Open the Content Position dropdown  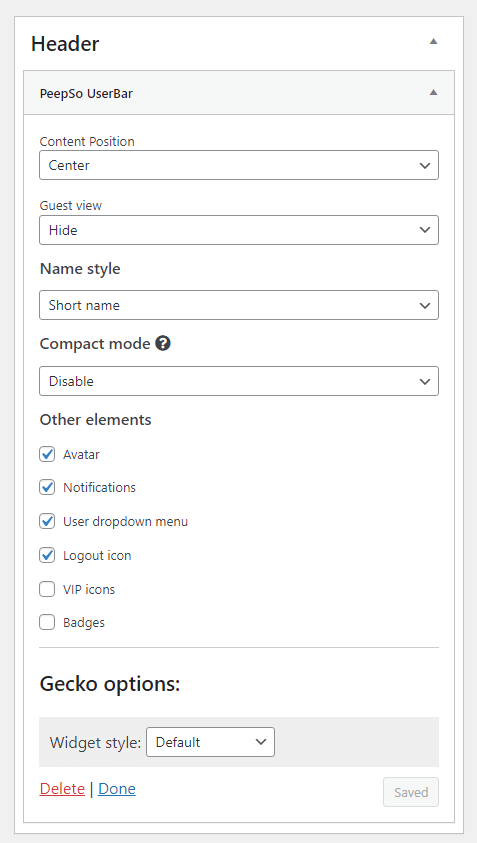tap(239, 165)
